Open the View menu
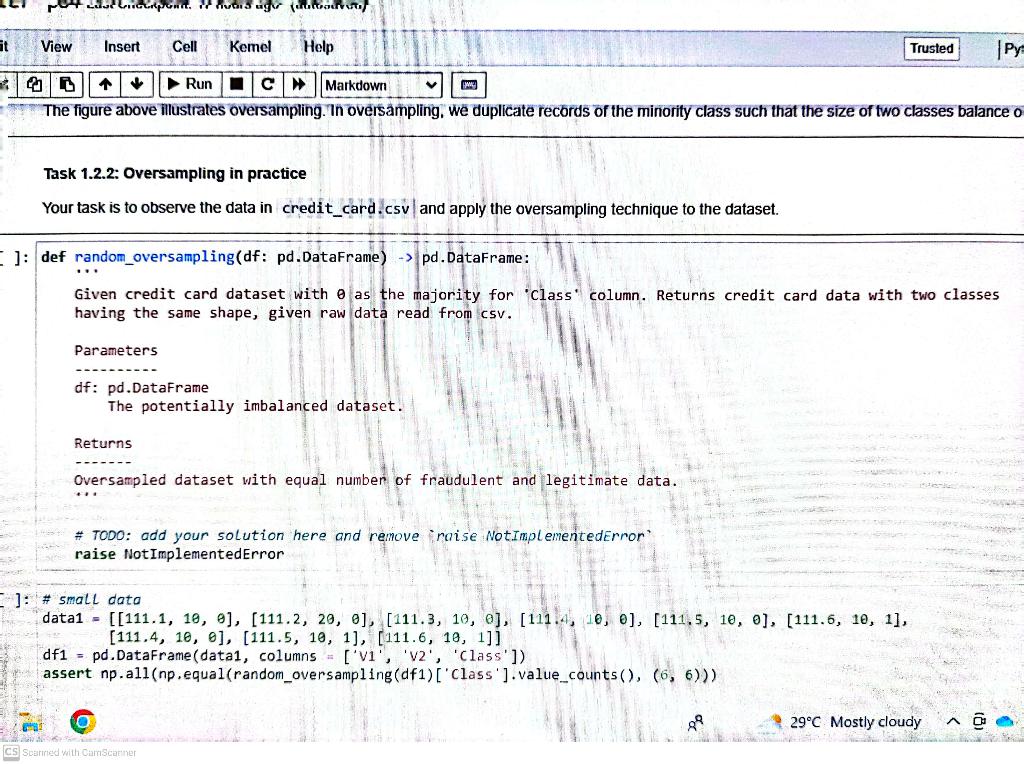This screenshot has width=1024, height=764. point(56,47)
